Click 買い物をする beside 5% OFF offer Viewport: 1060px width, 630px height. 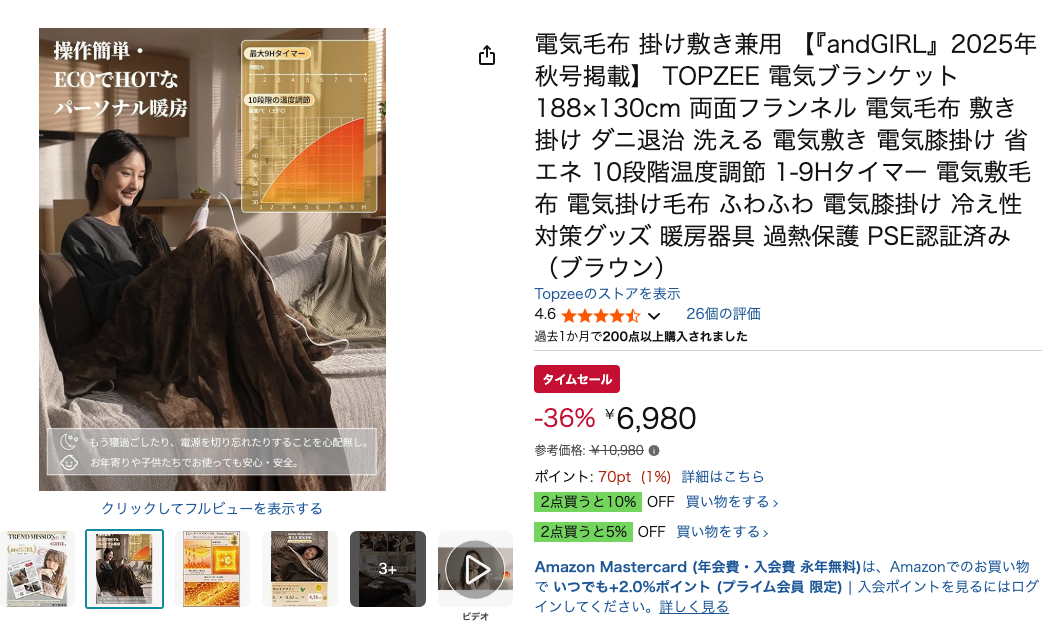pos(722,532)
